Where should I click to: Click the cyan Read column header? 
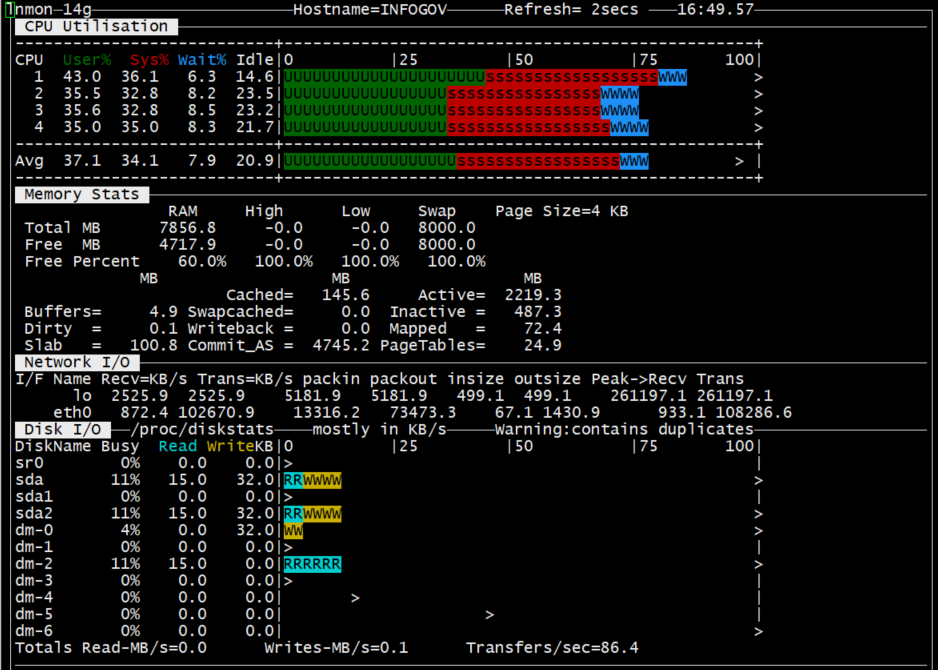click(178, 446)
